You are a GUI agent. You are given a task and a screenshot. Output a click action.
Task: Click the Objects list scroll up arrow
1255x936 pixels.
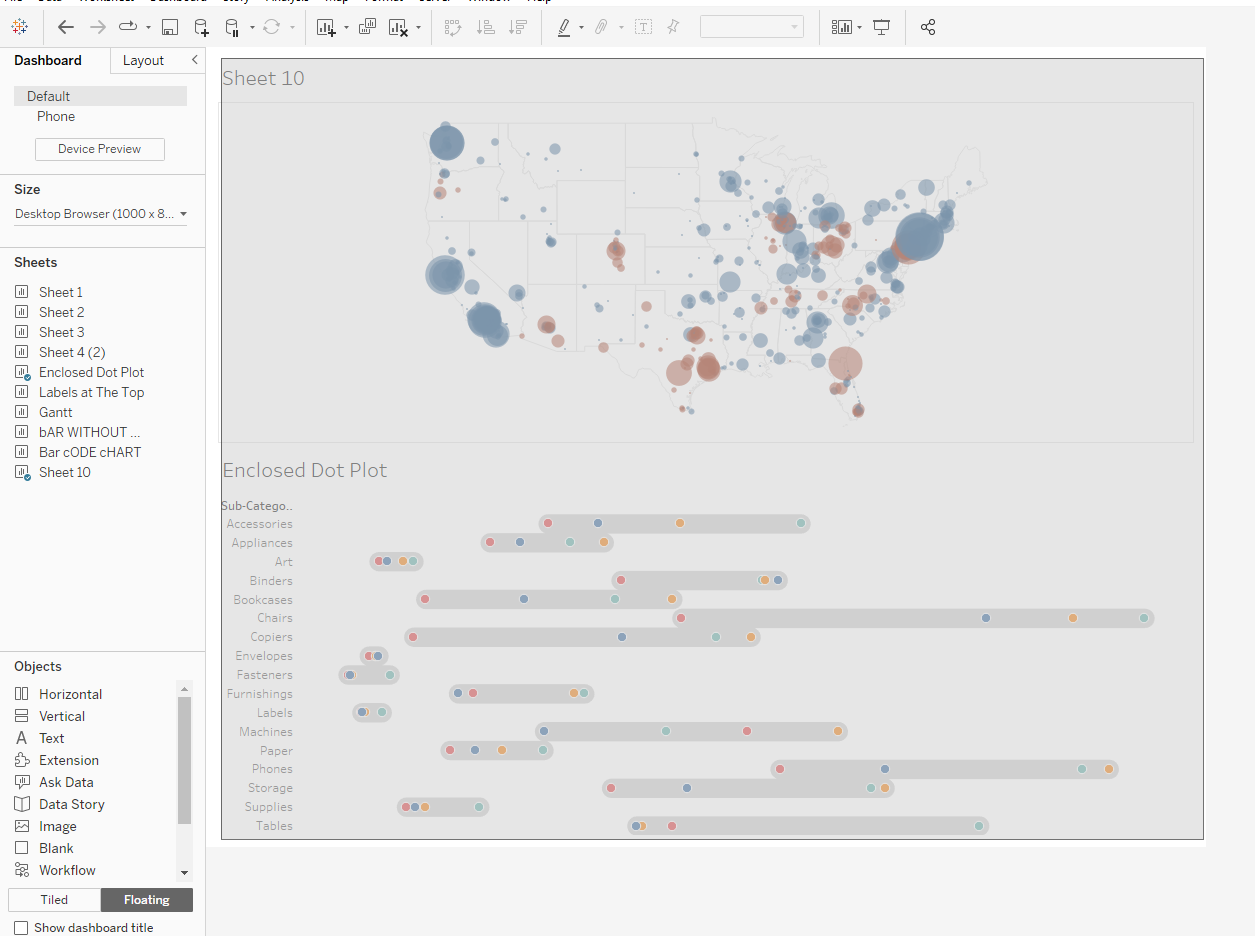click(184, 689)
